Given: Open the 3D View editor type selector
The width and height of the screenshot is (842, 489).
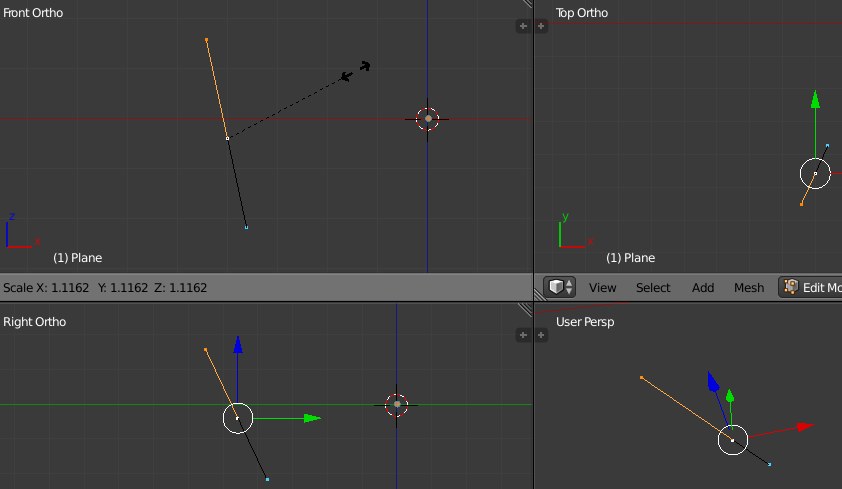Looking at the screenshot, I should (x=559, y=287).
